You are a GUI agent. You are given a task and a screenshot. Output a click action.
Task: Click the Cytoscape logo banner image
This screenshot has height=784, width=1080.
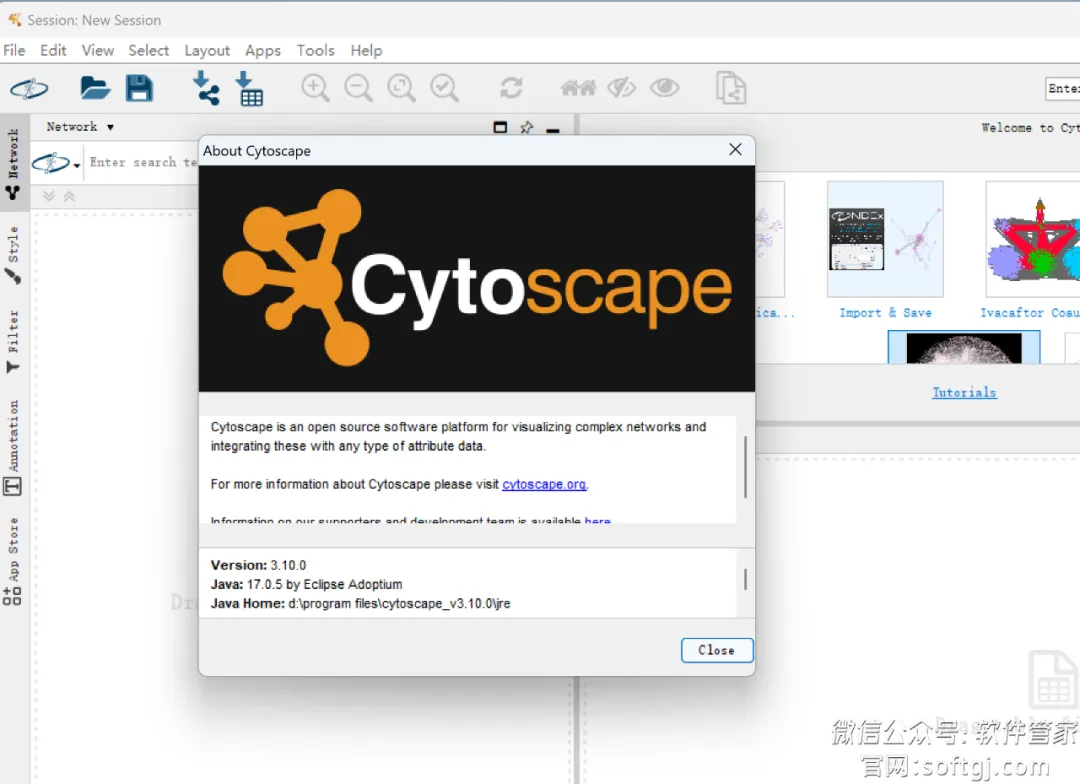(477, 278)
